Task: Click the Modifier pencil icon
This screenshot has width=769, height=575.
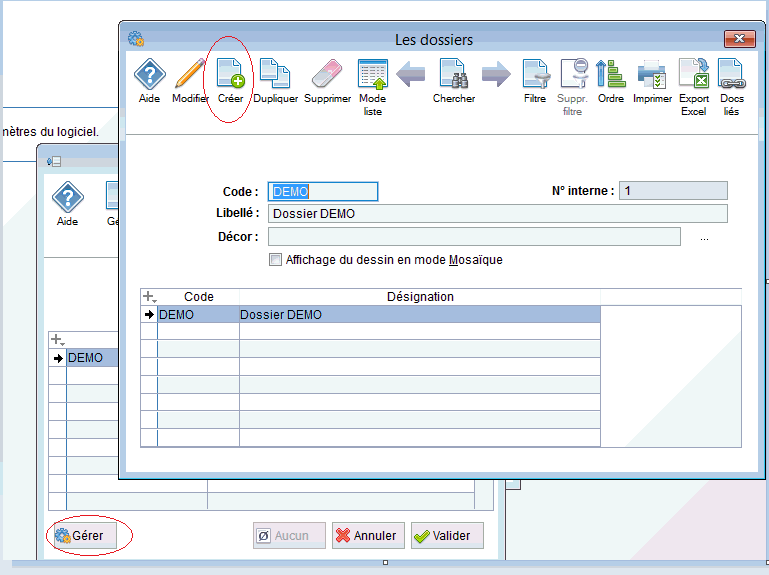Action: (x=190, y=76)
